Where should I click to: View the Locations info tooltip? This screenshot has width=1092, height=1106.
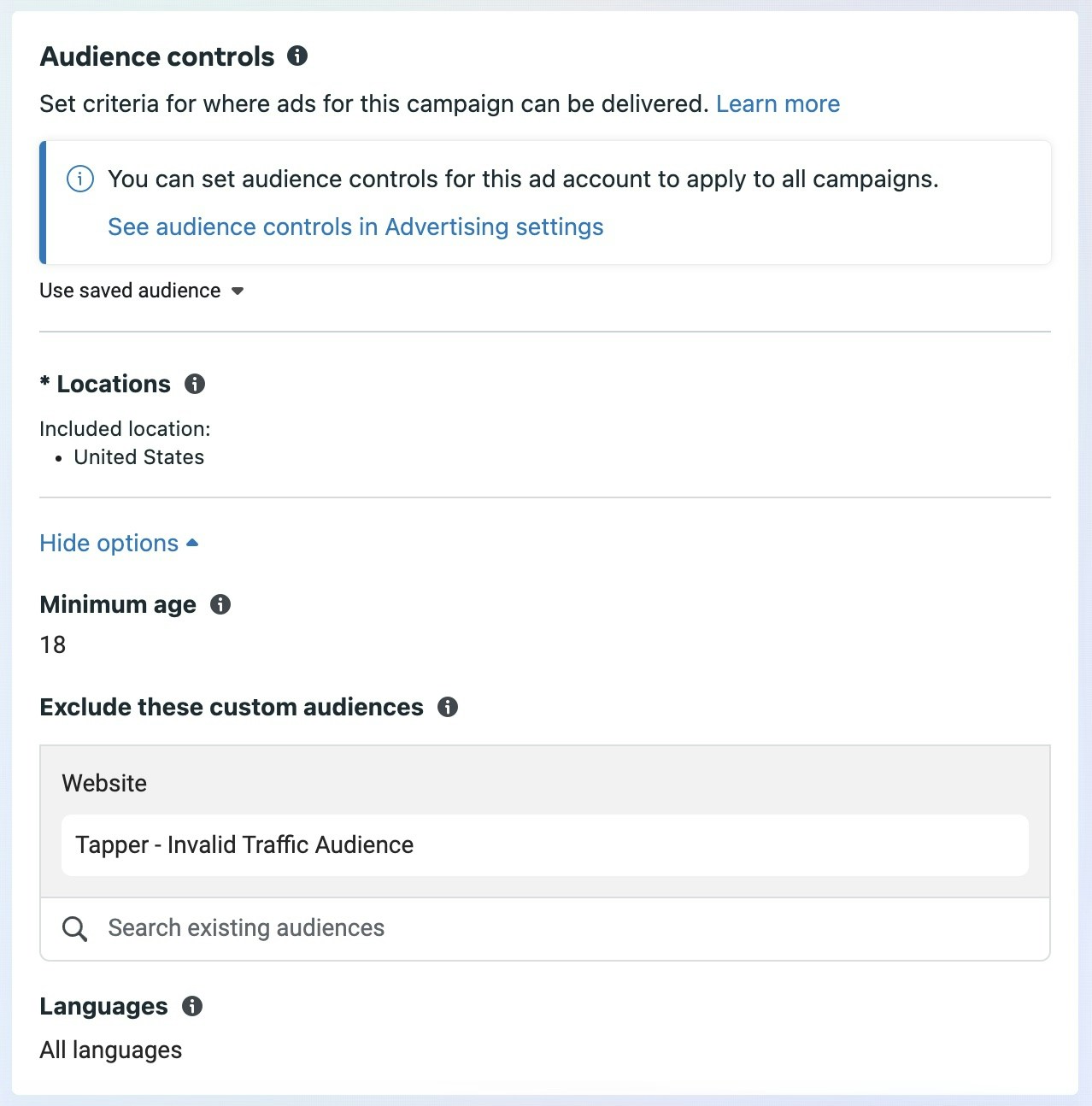(196, 384)
